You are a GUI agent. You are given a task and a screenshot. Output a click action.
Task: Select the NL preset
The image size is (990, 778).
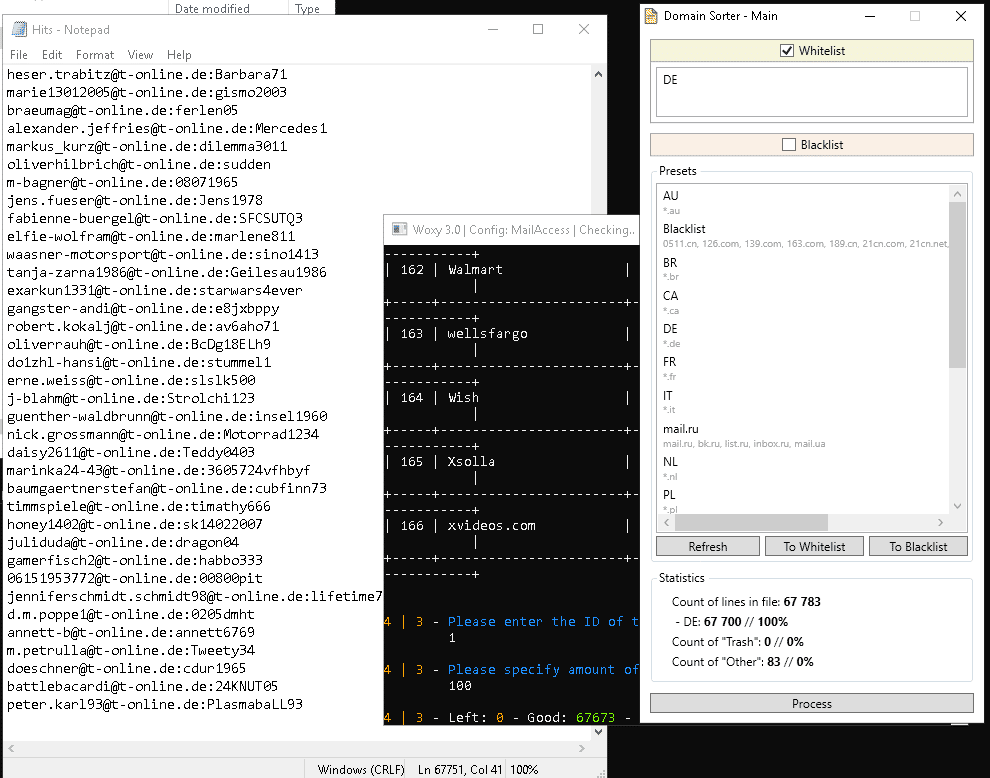coord(802,468)
